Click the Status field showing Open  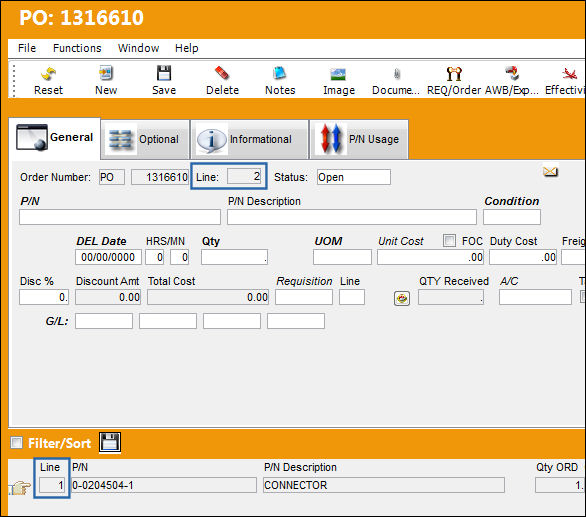pos(354,177)
